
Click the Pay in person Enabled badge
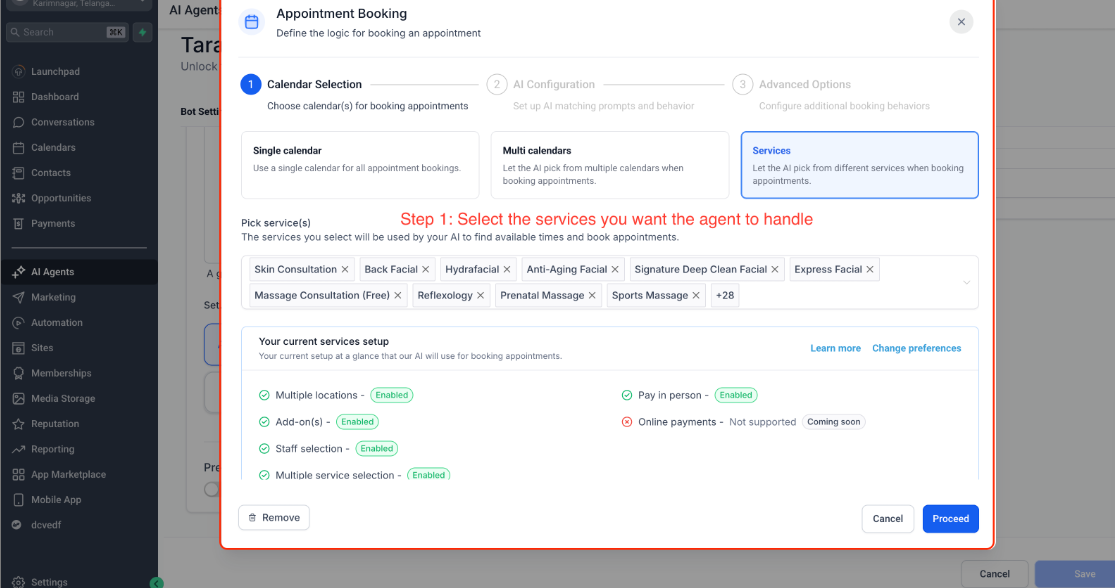736,395
